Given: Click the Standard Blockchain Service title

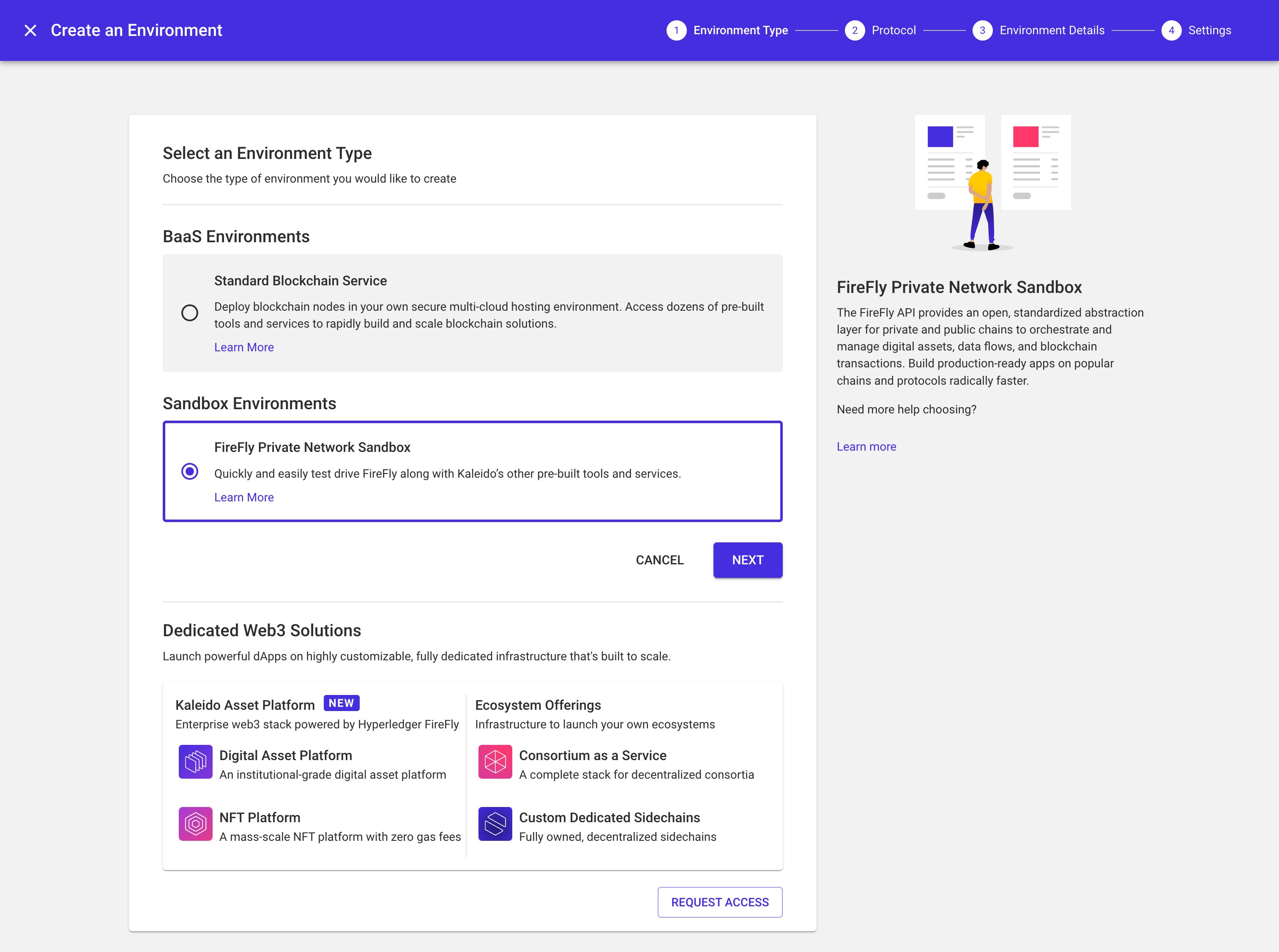Looking at the screenshot, I should pyautogui.click(x=300, y=281).
